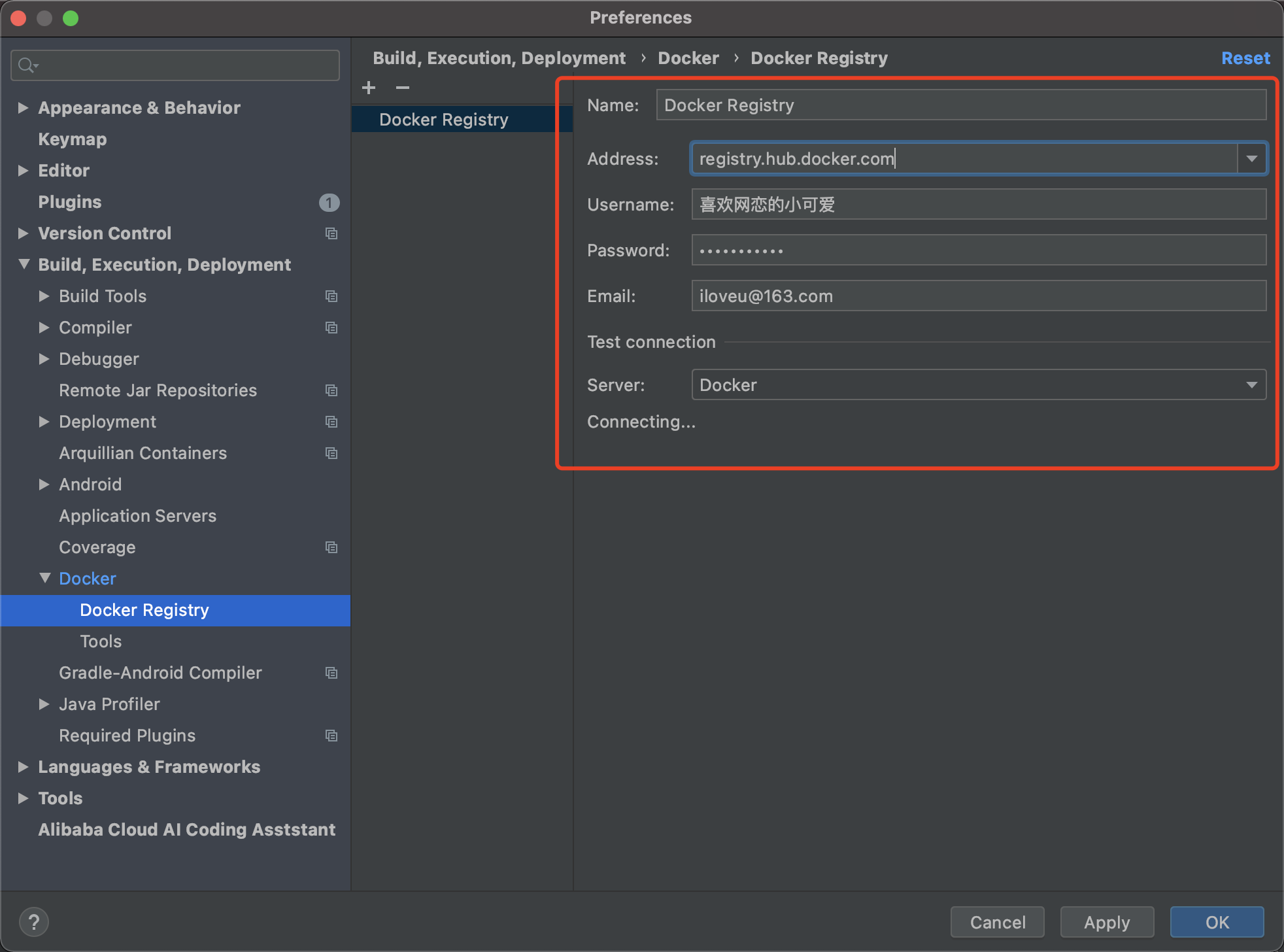Expand the Compiler node
1284x952 pixels.
point(44,328)
